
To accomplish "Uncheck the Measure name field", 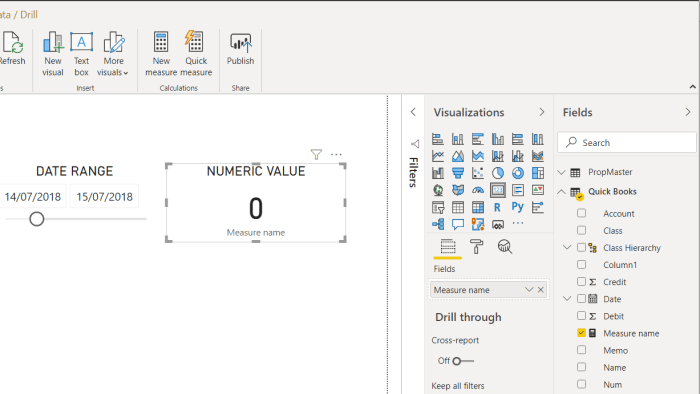I will pos(581,333).
